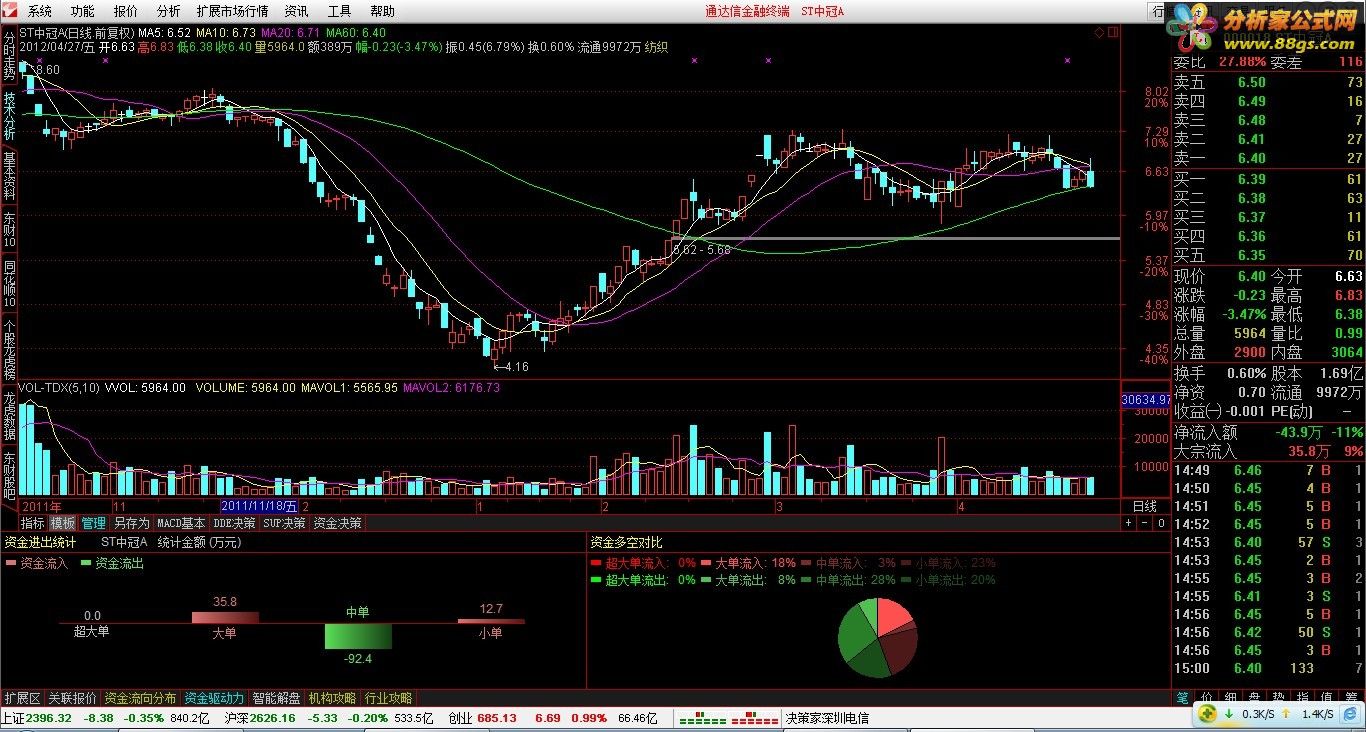Select the 笔 tick tab in quote panel
The height and width of the screenshot is (732, 1366).
click(1182, 697)
